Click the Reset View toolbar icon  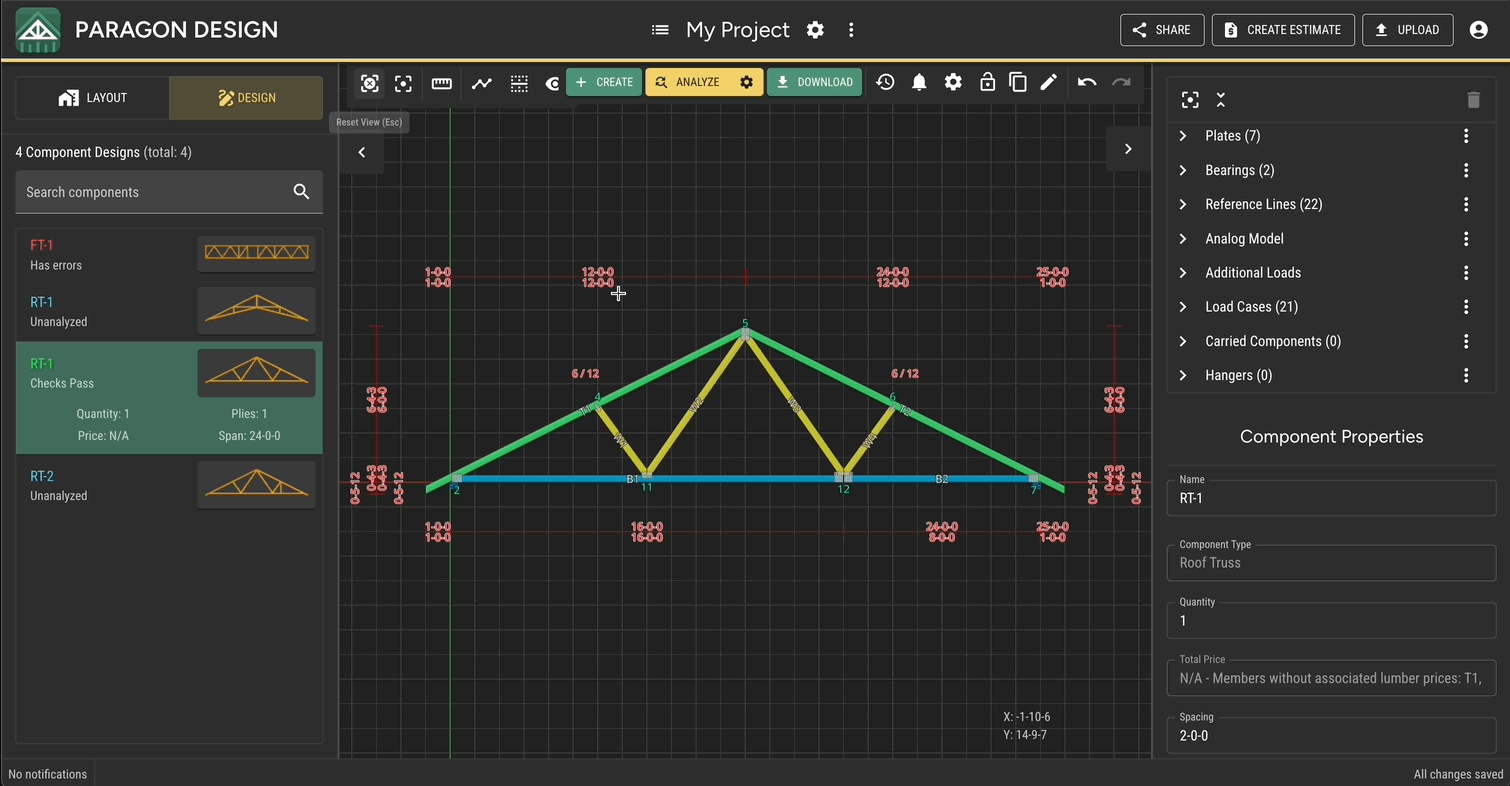(369, 83)
